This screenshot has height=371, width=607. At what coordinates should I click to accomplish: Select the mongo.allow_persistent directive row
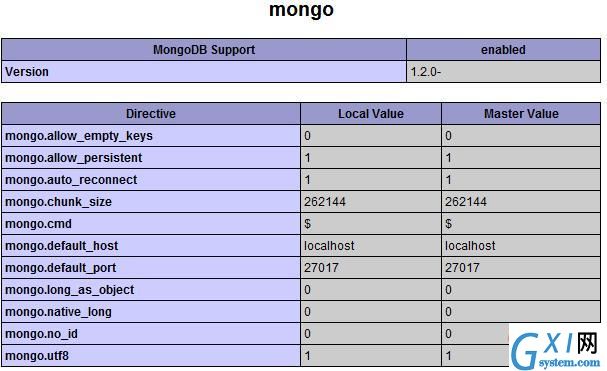(301, 158)
